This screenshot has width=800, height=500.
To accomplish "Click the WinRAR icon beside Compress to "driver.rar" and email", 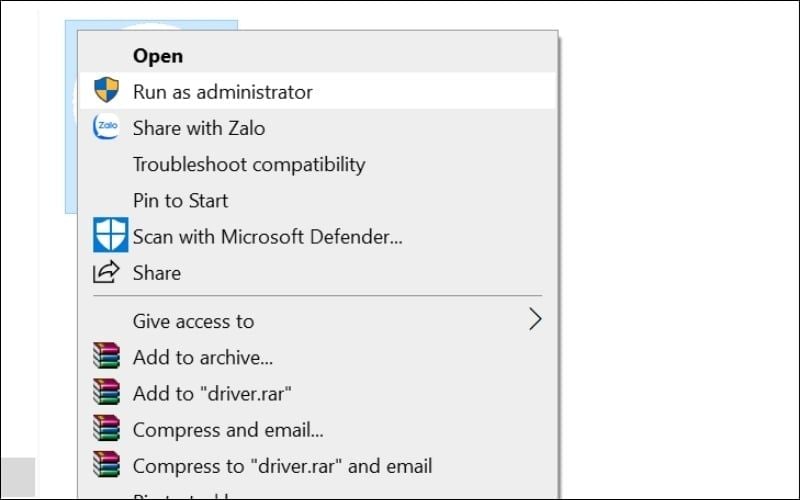I will click(x=106, y=466).
